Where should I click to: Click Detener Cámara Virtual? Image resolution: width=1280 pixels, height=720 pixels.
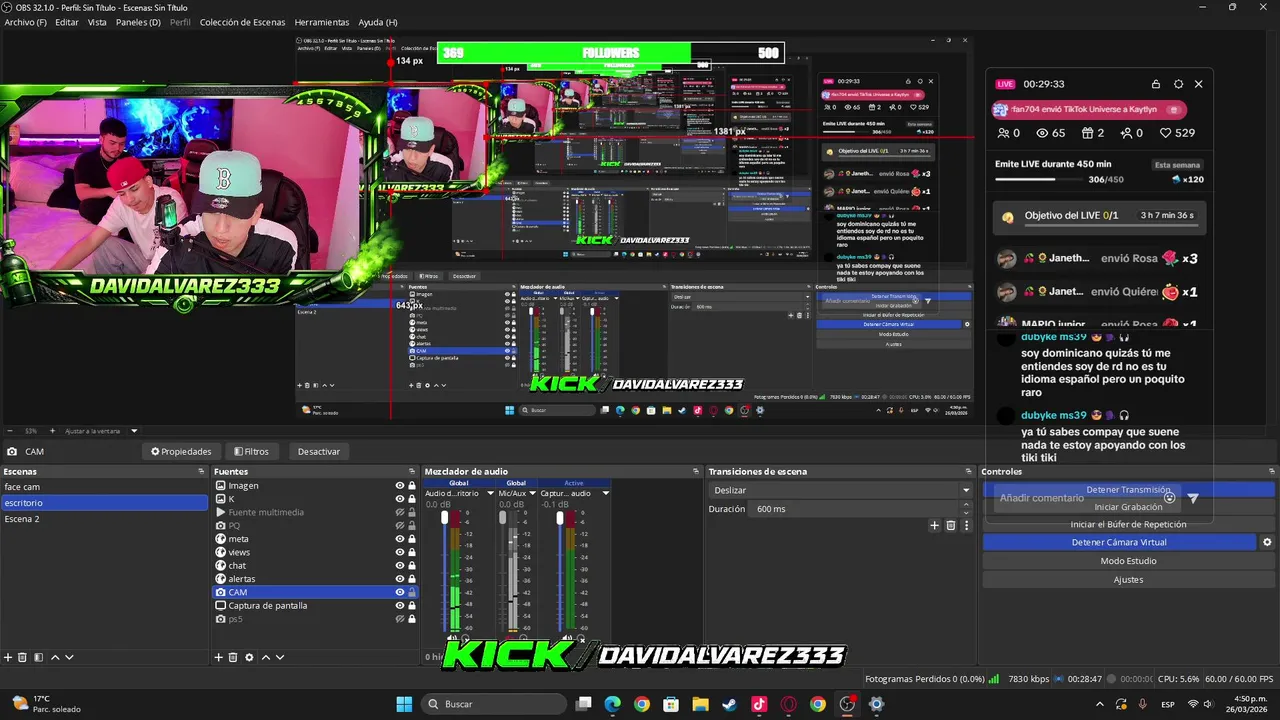(x=1119, y=542)
